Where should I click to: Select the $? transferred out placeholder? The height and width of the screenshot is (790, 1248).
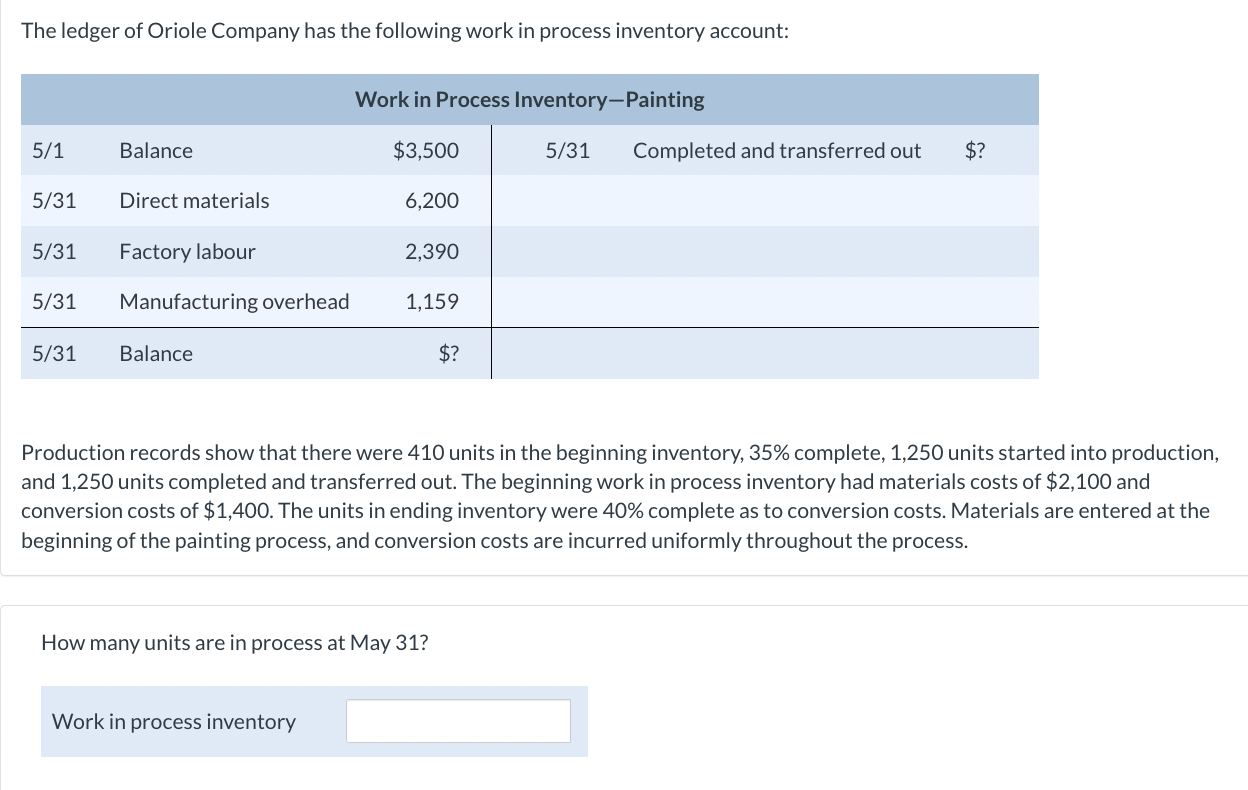[x=974, y=150]
